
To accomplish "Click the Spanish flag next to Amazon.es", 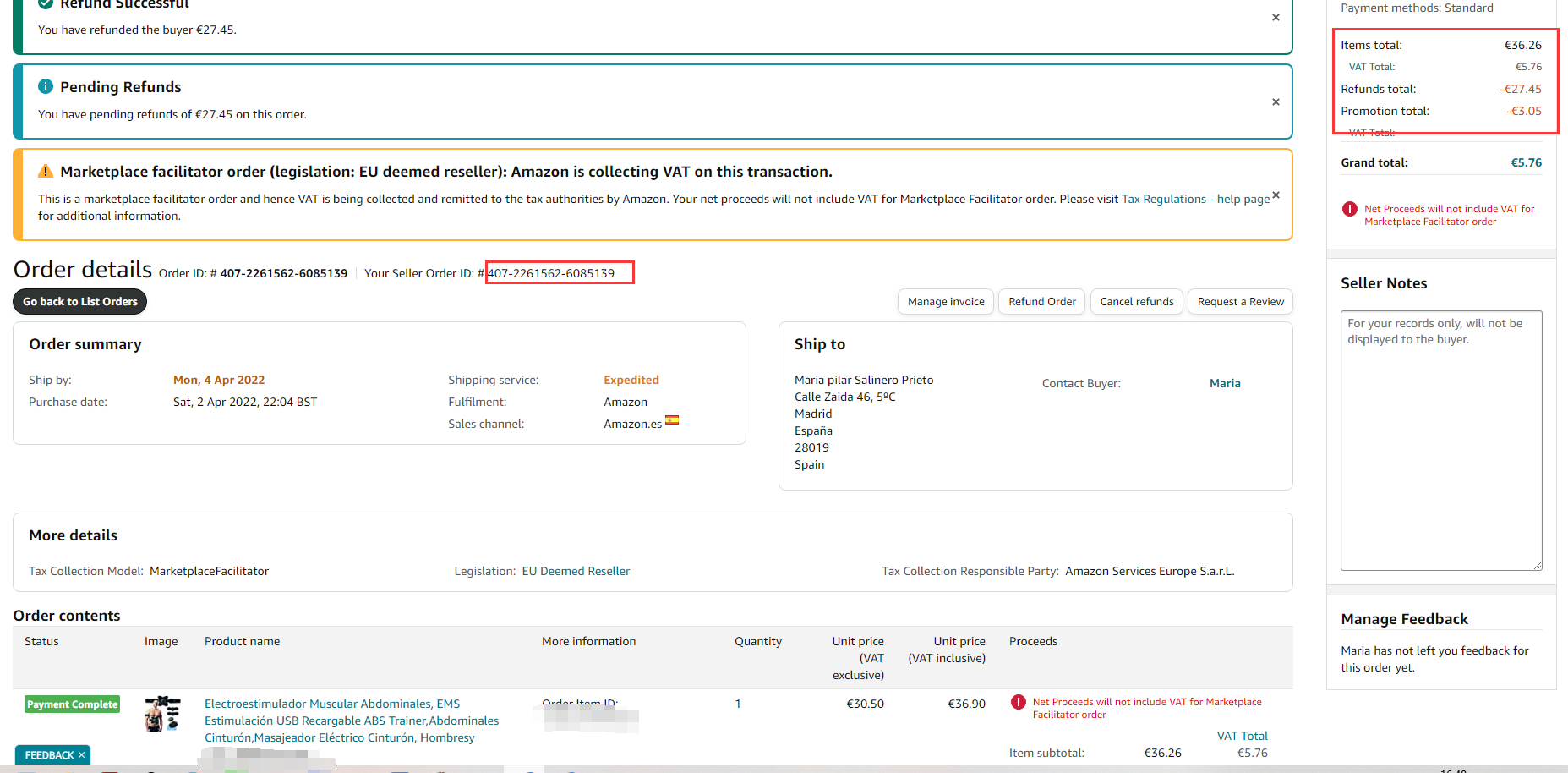I will coord(672,420).
